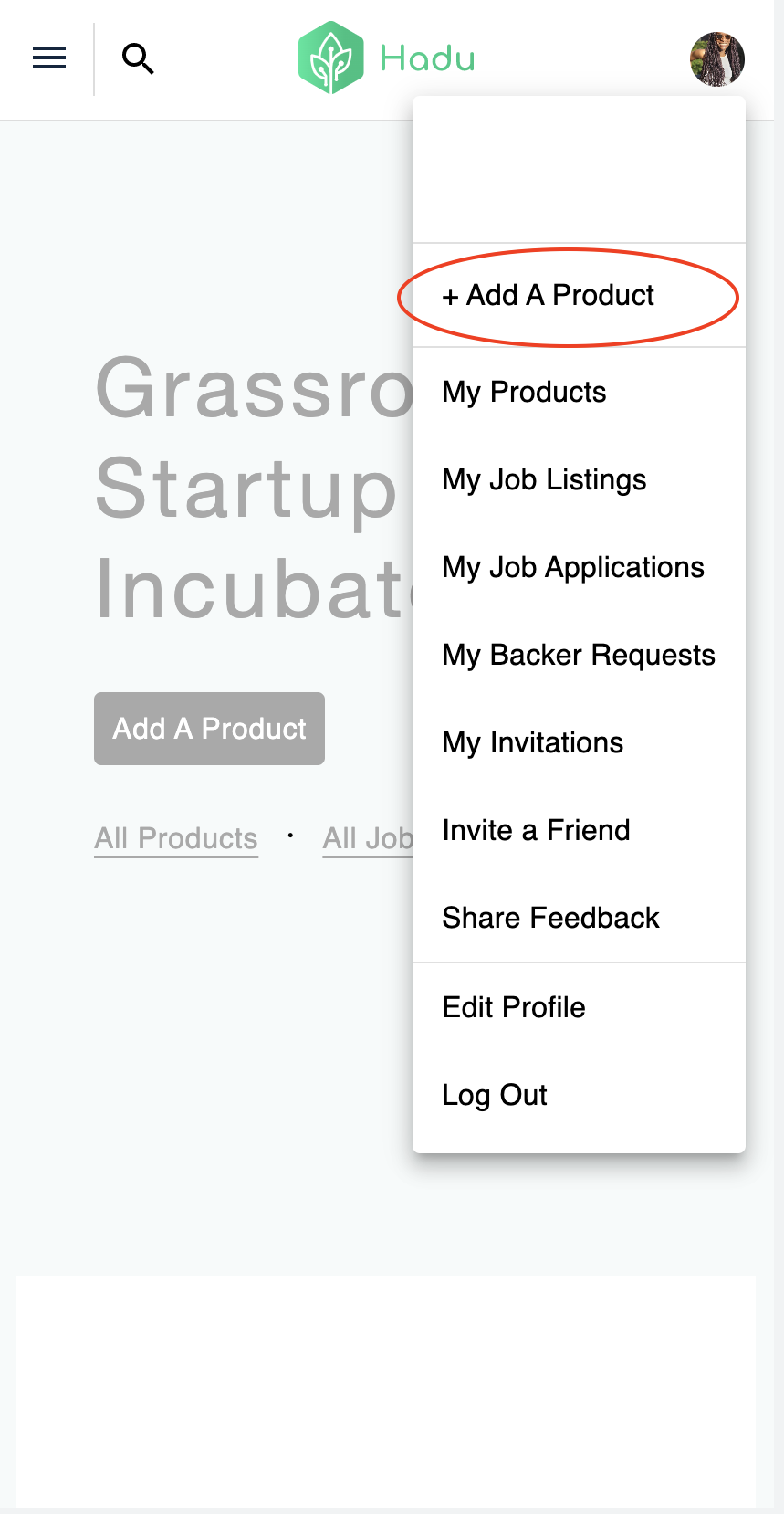This screenshot has width=784, height=1514.
Task: Open My Products from the dropdown
Action: click(524, 393)
